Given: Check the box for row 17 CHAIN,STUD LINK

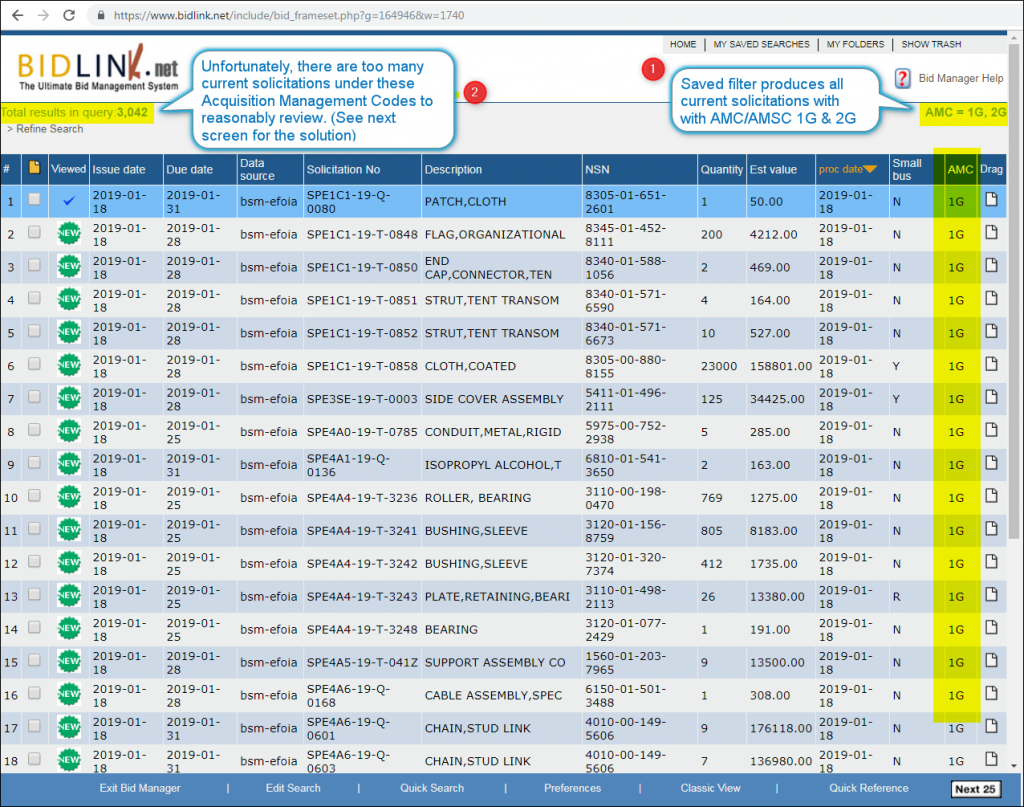Looking at the screenshot, I should [x=34, y=726].
